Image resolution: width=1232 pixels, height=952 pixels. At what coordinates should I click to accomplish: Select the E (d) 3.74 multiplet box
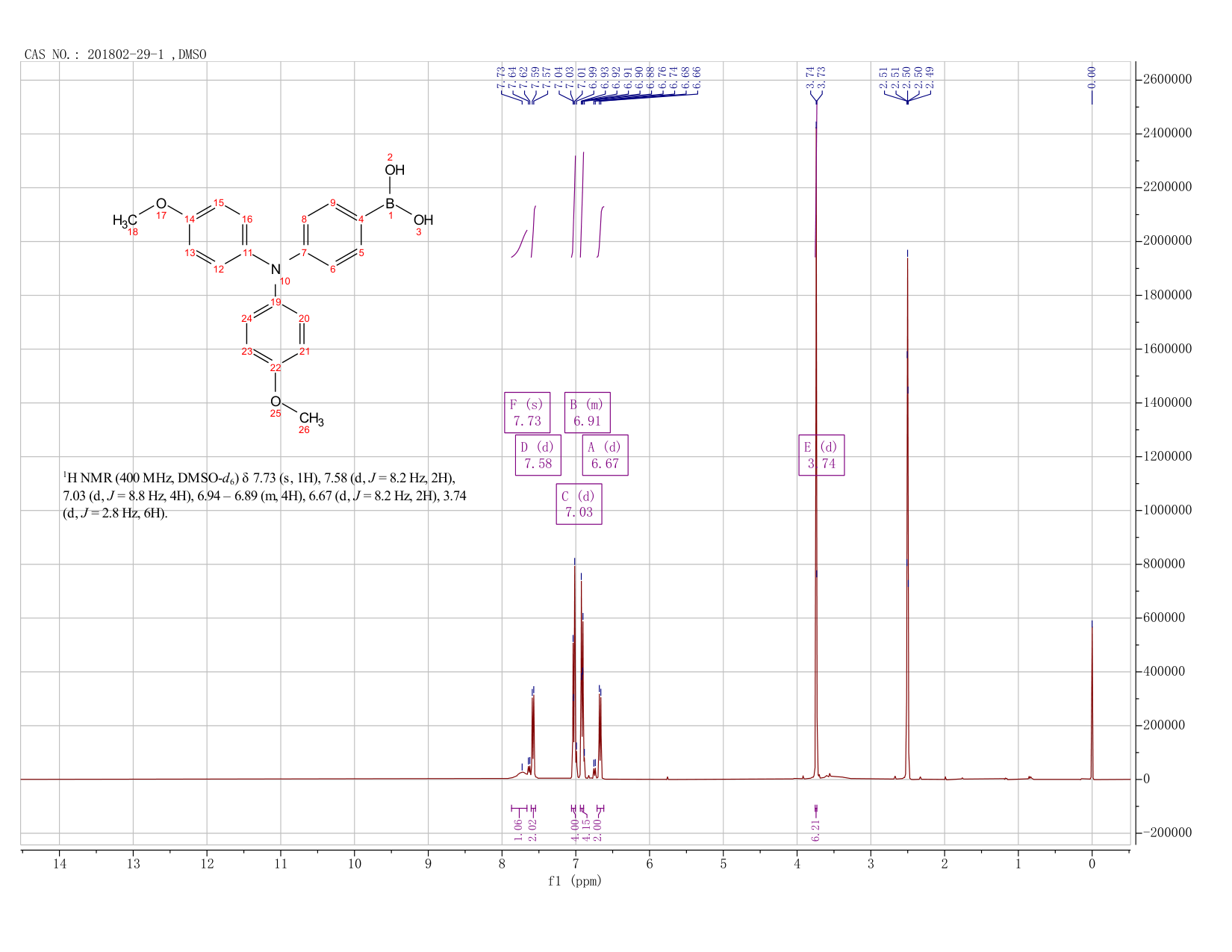tap(821, 455)
